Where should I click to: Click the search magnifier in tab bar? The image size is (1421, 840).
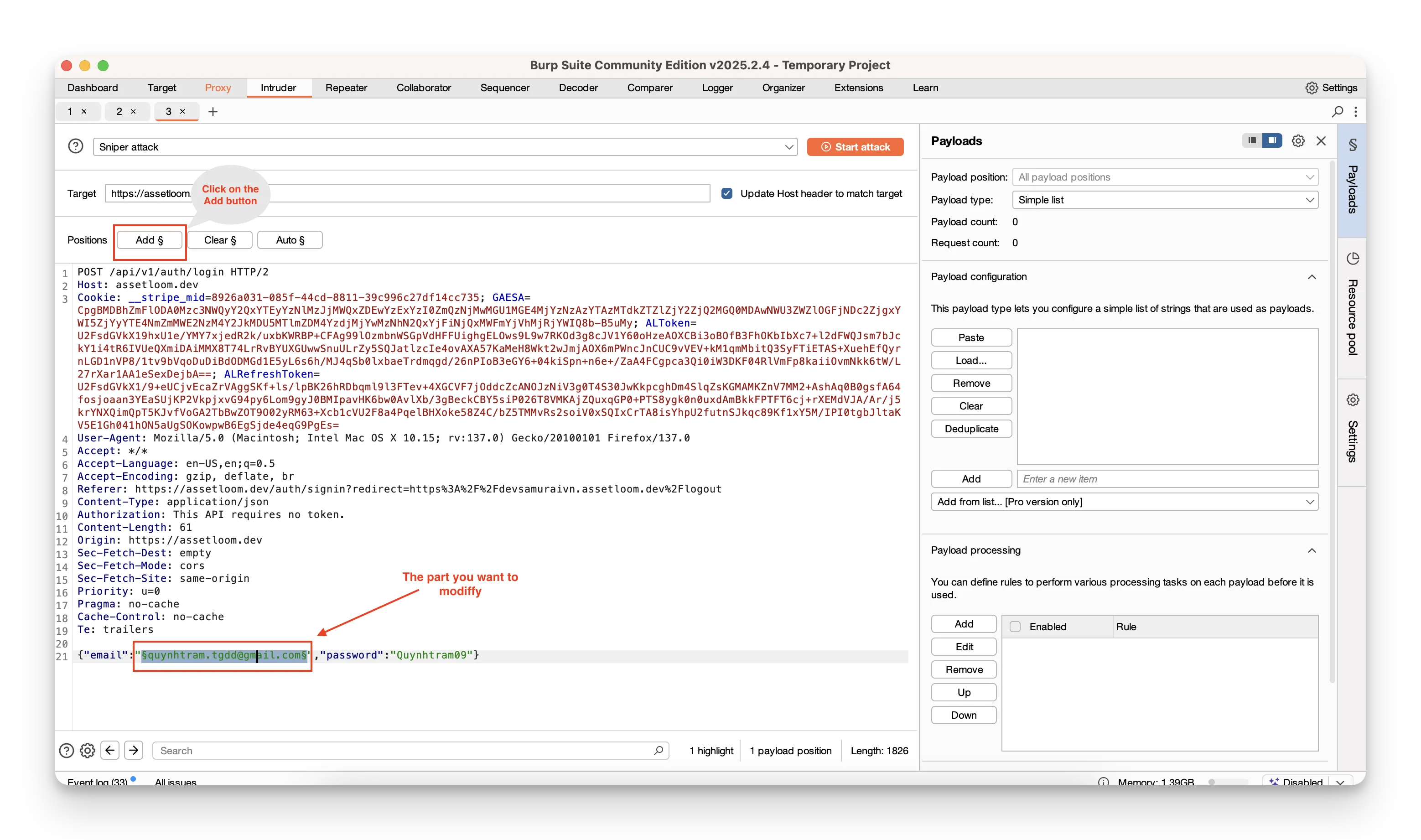point(1337,112)
